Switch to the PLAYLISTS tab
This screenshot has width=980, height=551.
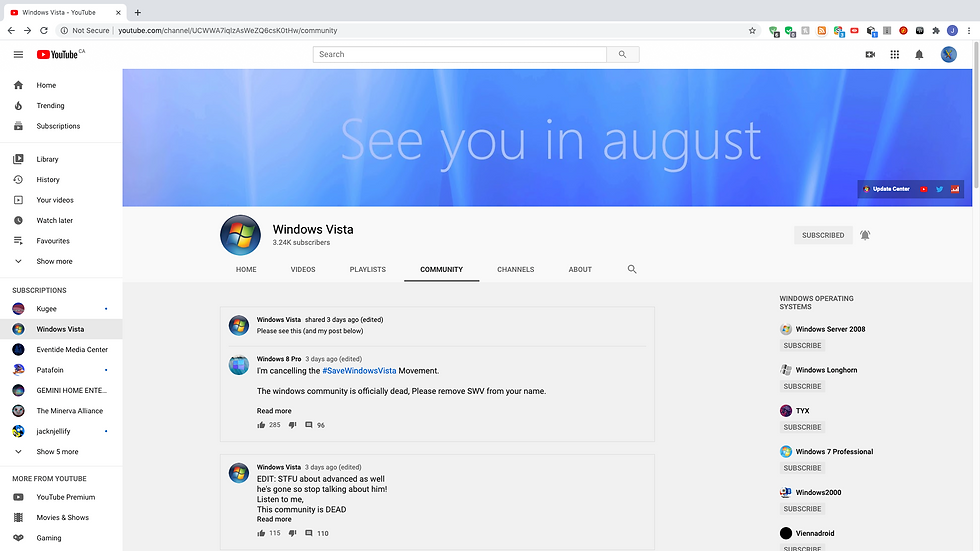(368, 269)
